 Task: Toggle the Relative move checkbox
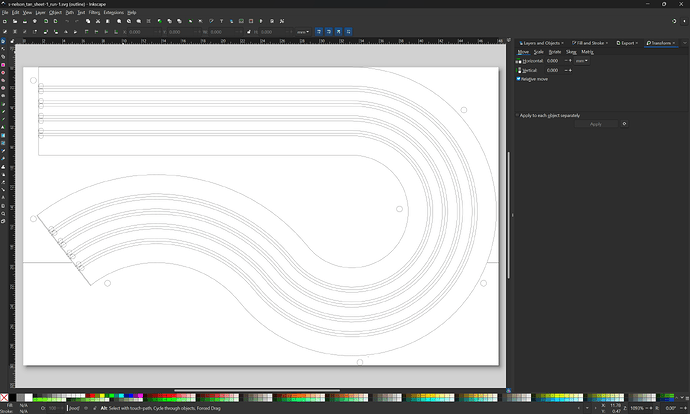(x=519, y=79)
